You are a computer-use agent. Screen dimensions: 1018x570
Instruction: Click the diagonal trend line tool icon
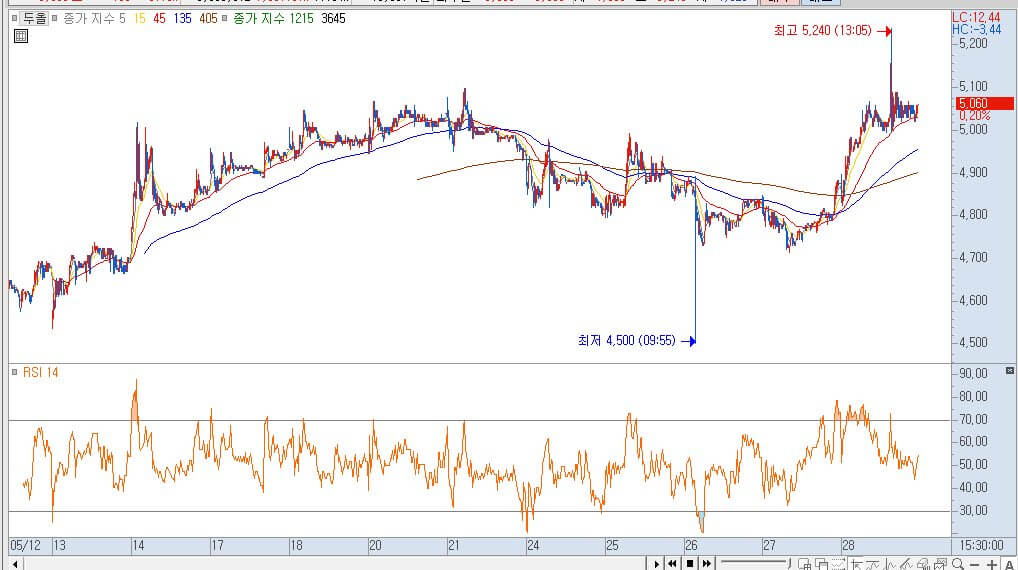906,564
